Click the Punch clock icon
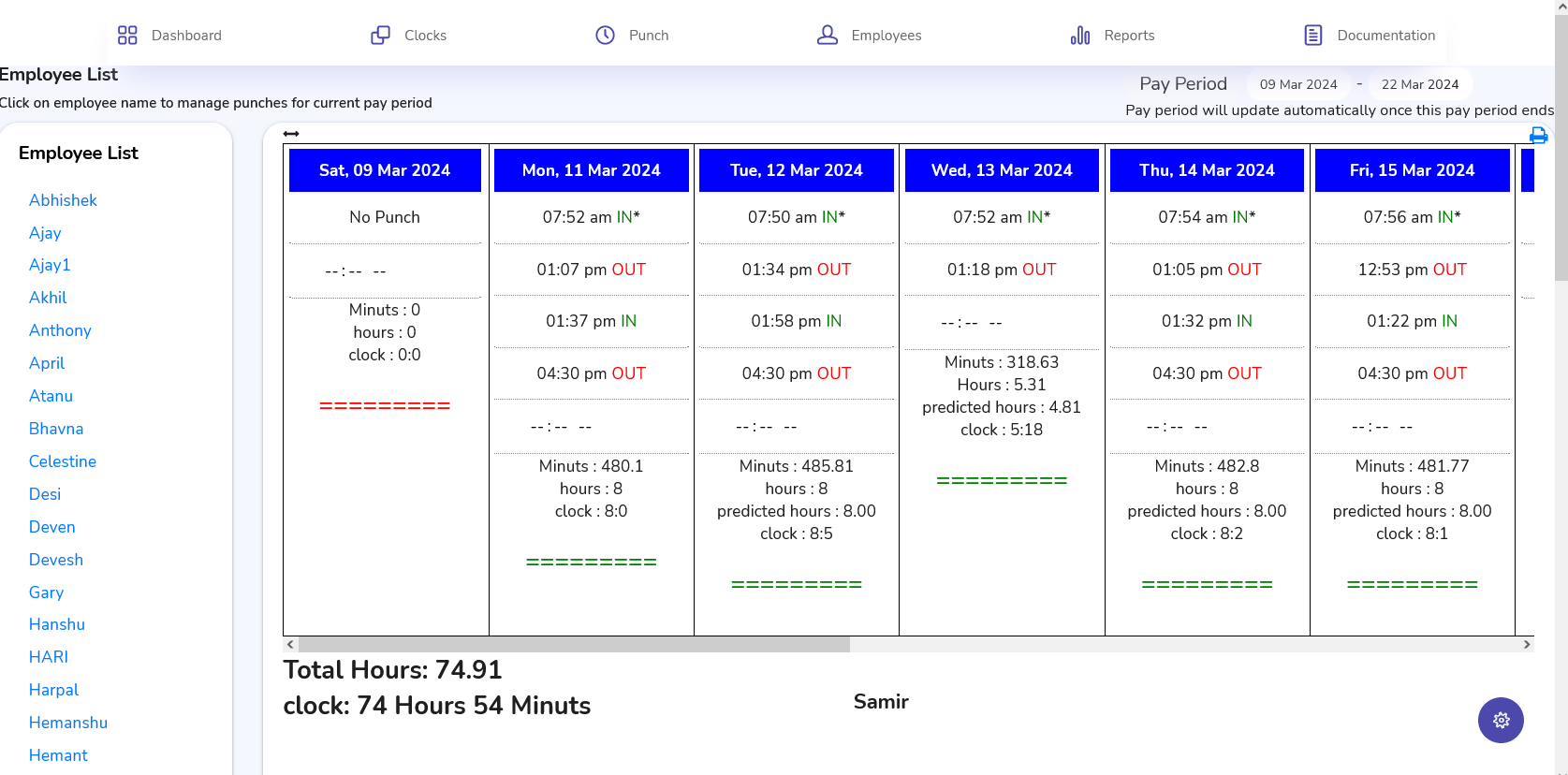 (x=606, y=36)
